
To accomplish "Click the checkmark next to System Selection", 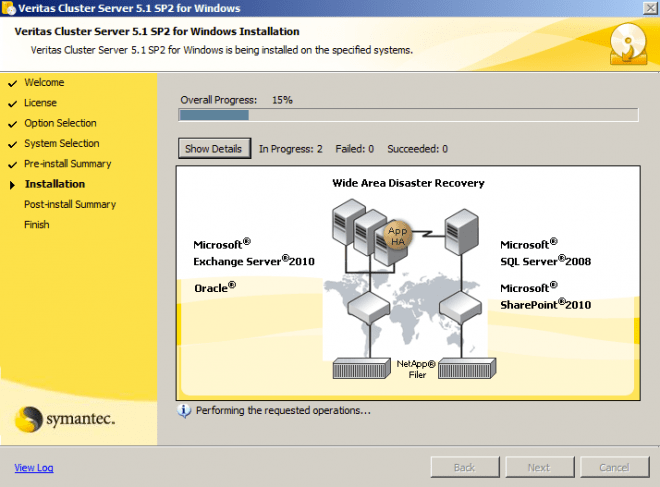I will (x=13, y=144).
